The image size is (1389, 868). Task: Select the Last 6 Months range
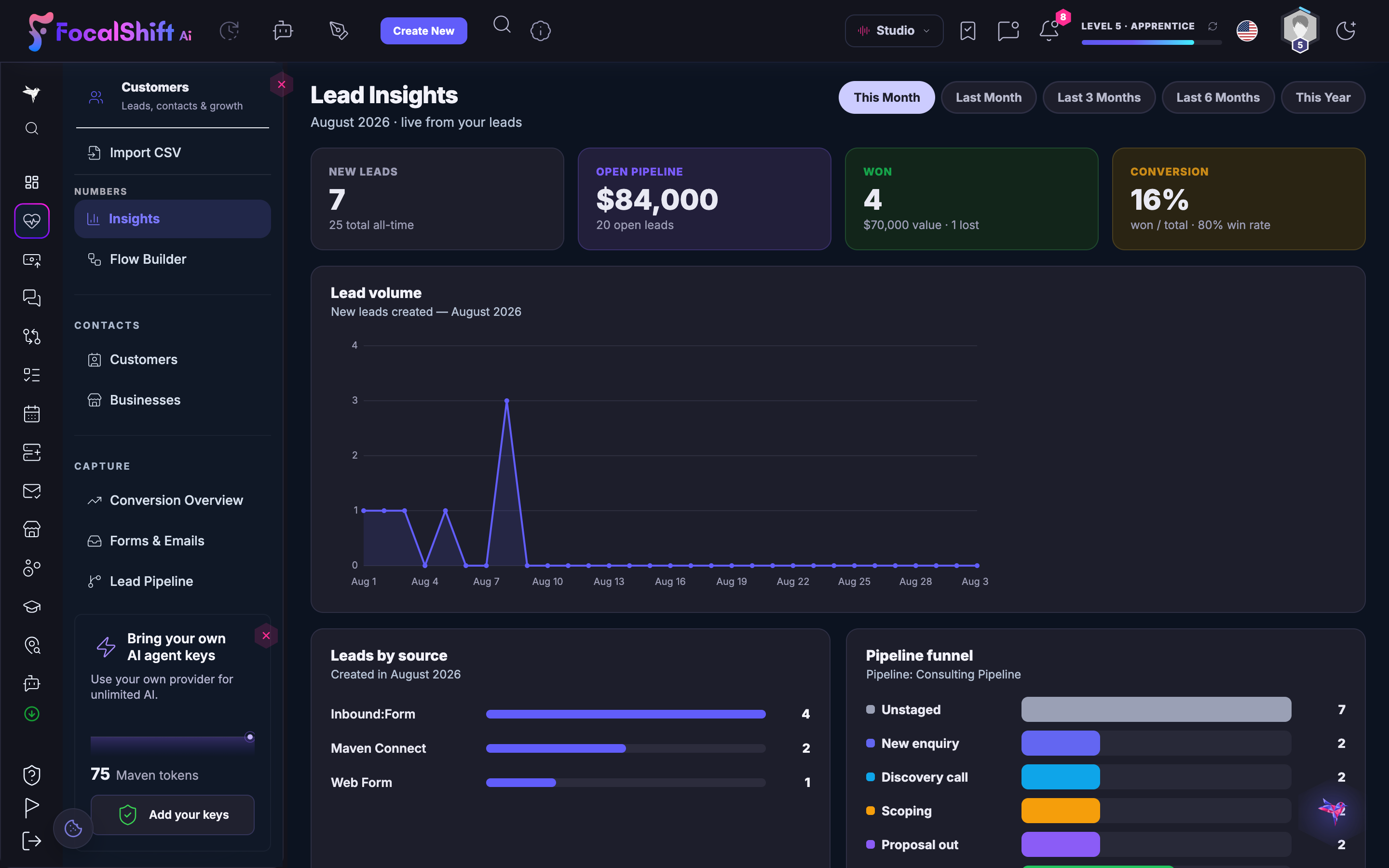(1218, 97)
